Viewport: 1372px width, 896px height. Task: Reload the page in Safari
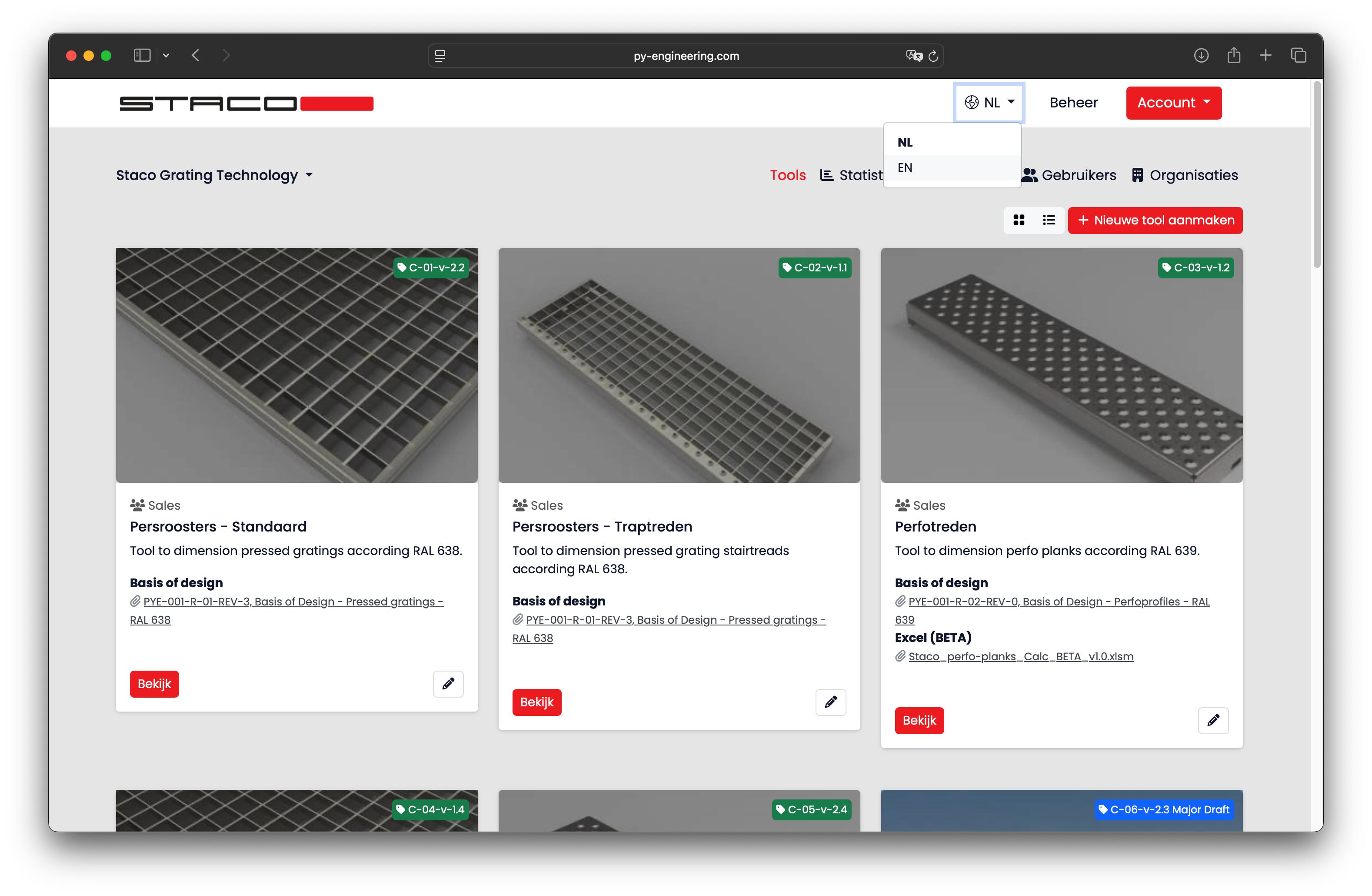click(934, 56)
